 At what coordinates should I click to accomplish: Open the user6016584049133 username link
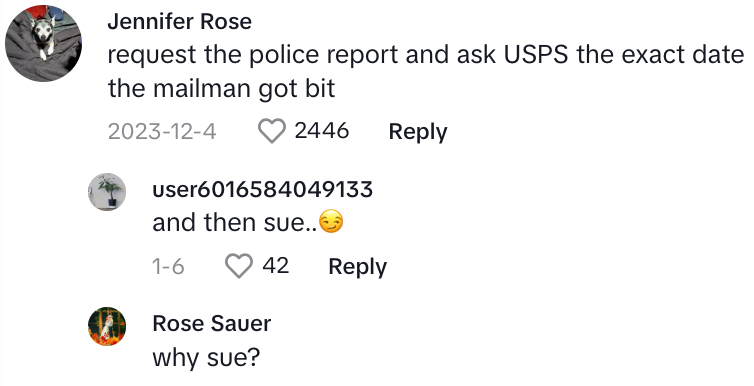click(263, 189)
